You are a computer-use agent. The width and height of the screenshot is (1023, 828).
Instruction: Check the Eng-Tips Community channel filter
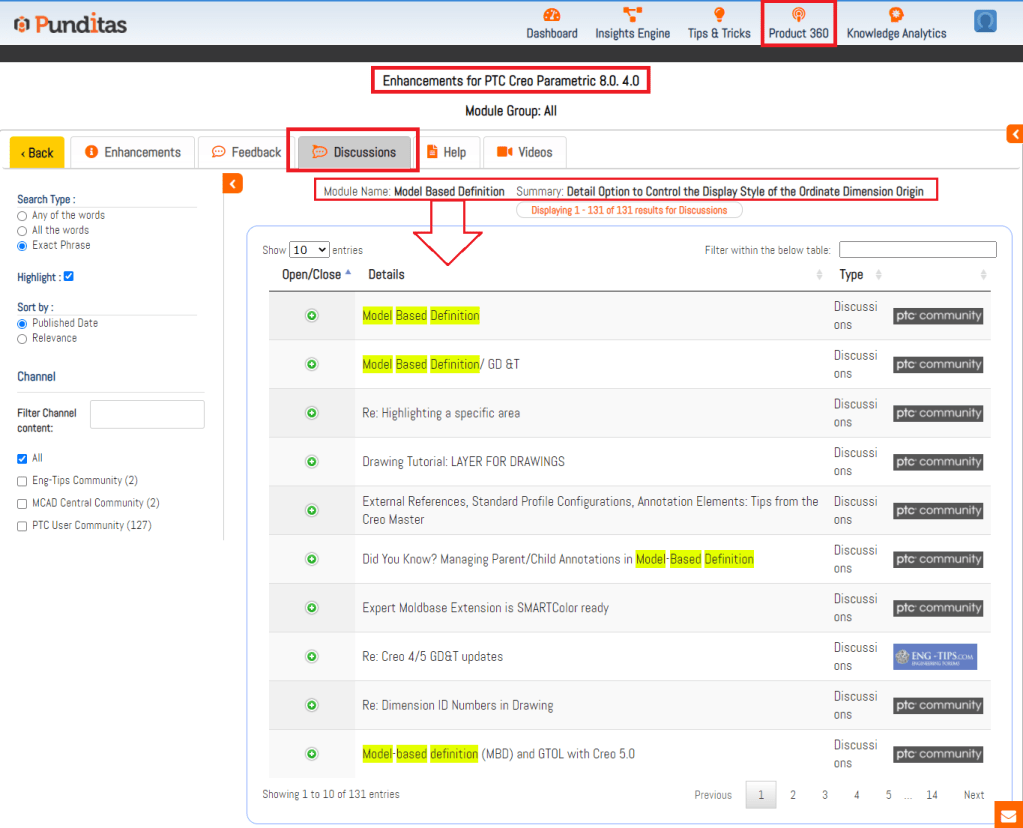coord(22,481)
